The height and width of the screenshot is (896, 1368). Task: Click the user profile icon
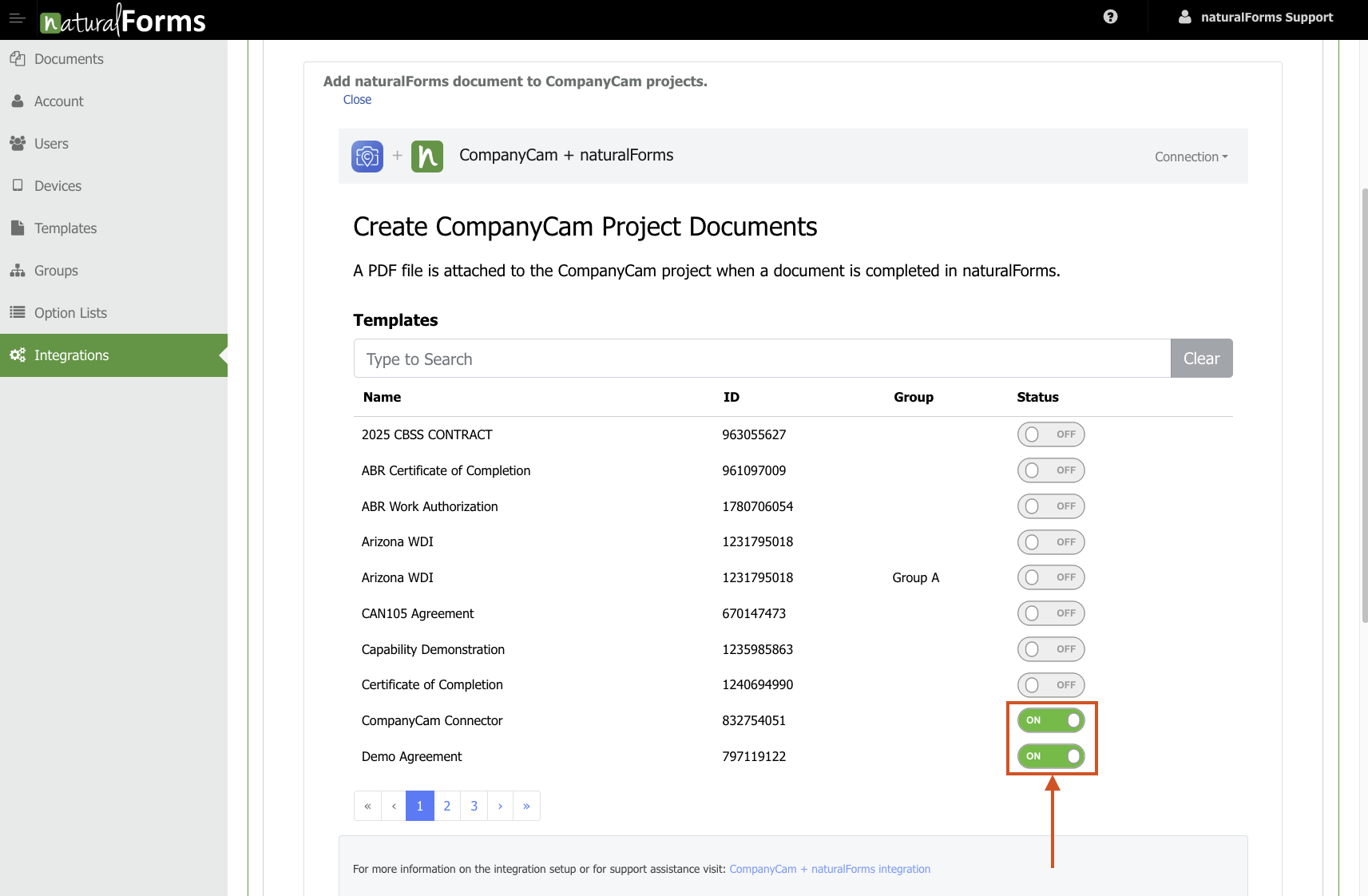pyautogui.click(x=1185, y=17)
